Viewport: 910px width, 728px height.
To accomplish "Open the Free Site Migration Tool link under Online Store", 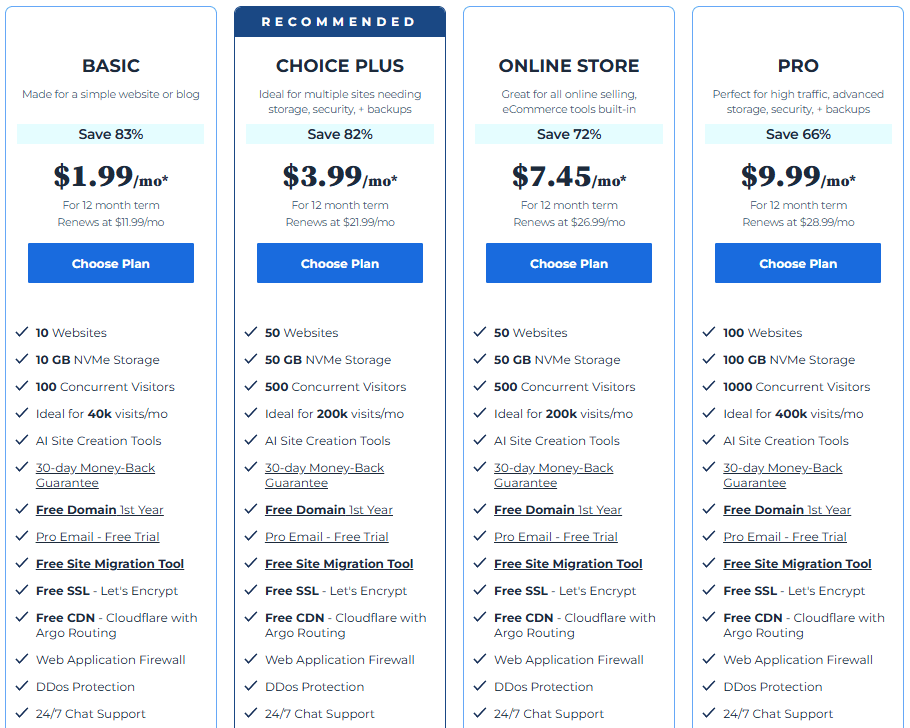I will 567,563.
